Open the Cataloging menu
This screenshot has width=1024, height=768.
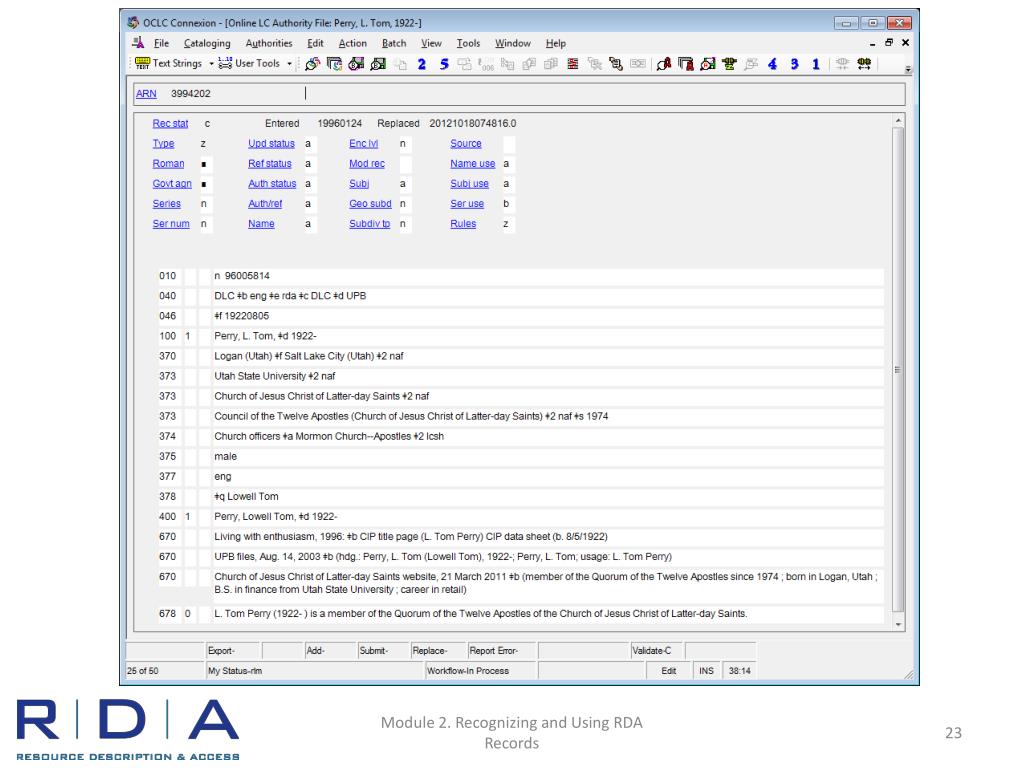click(x=207, y=43)
